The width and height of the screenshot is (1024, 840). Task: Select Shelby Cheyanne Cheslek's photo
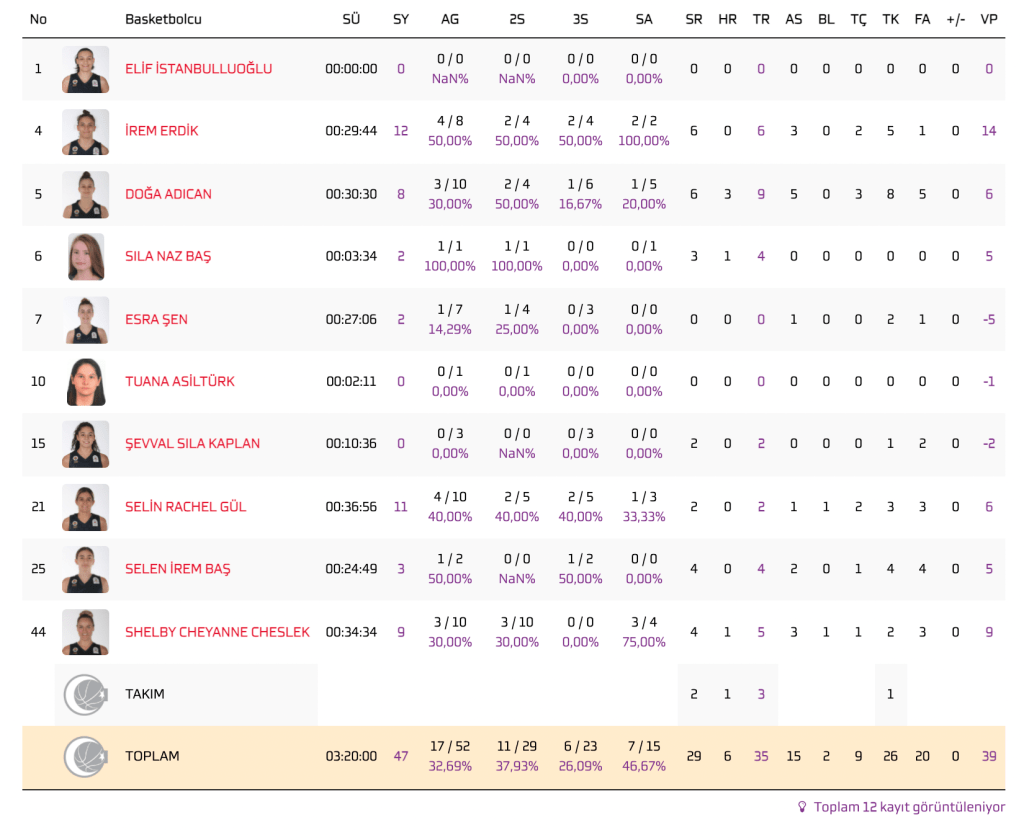(x=85, y=632)
